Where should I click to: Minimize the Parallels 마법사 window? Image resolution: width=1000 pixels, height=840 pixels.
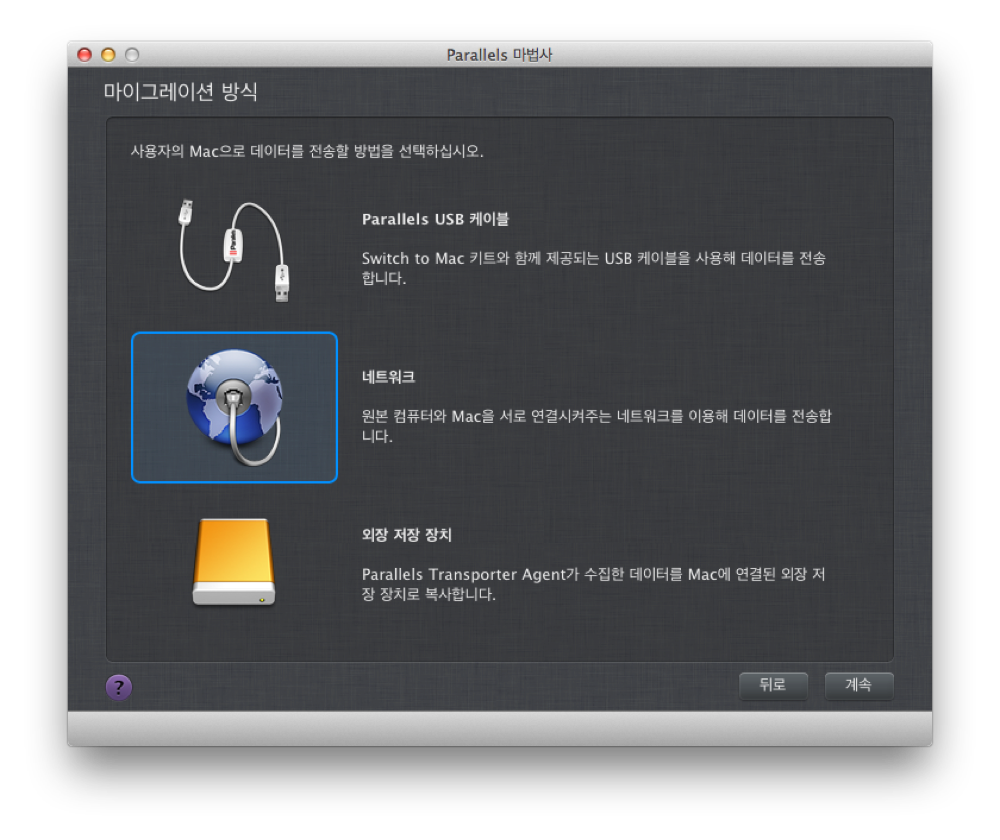(x=108, y=55)
